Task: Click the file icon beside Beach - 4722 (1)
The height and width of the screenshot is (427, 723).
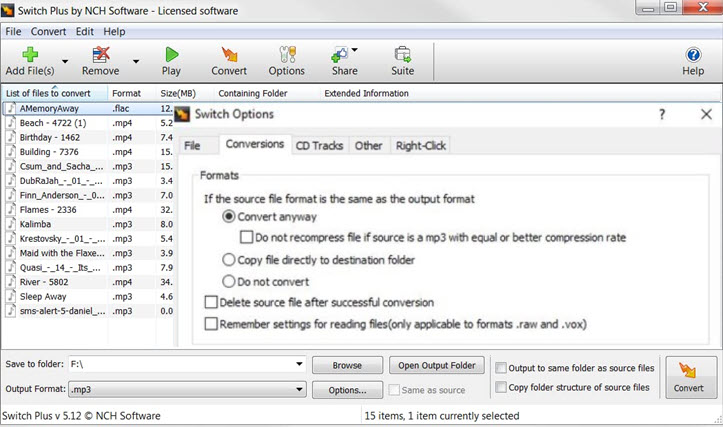Action: (11, 123)
